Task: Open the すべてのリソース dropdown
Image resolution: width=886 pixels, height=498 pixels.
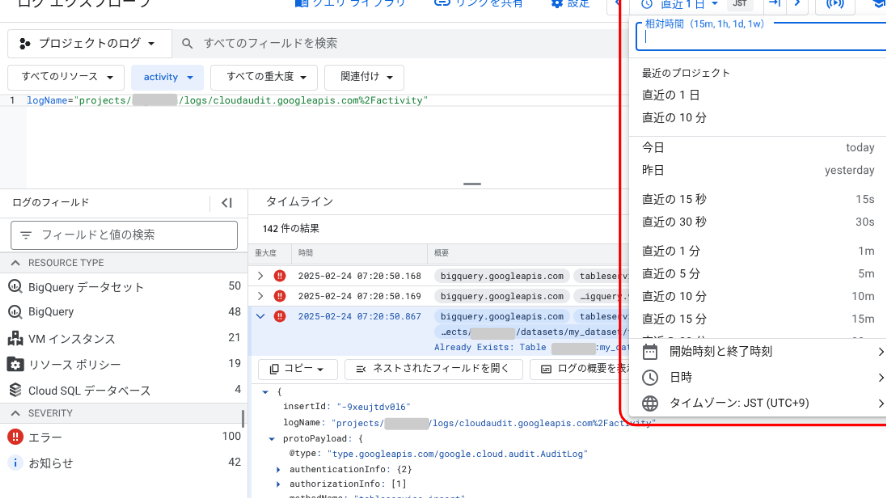Action: pyautogui.click(x=66, y=77)
